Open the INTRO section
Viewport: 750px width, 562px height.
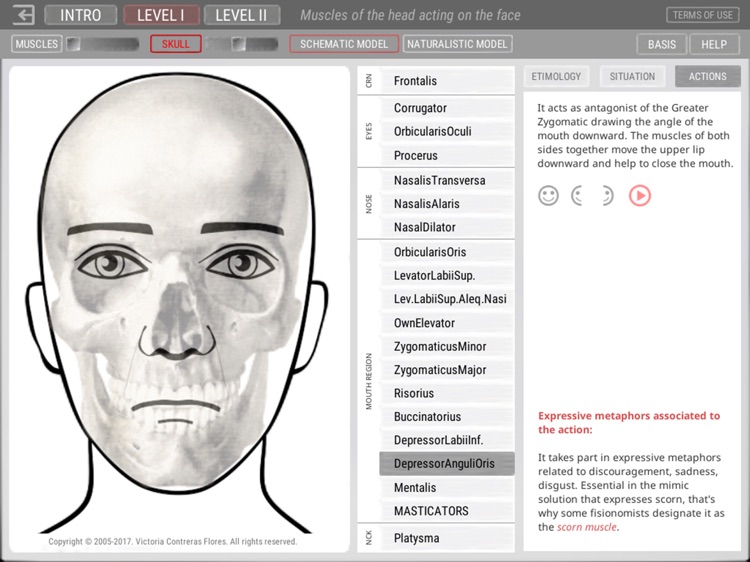tap(80, 15)
